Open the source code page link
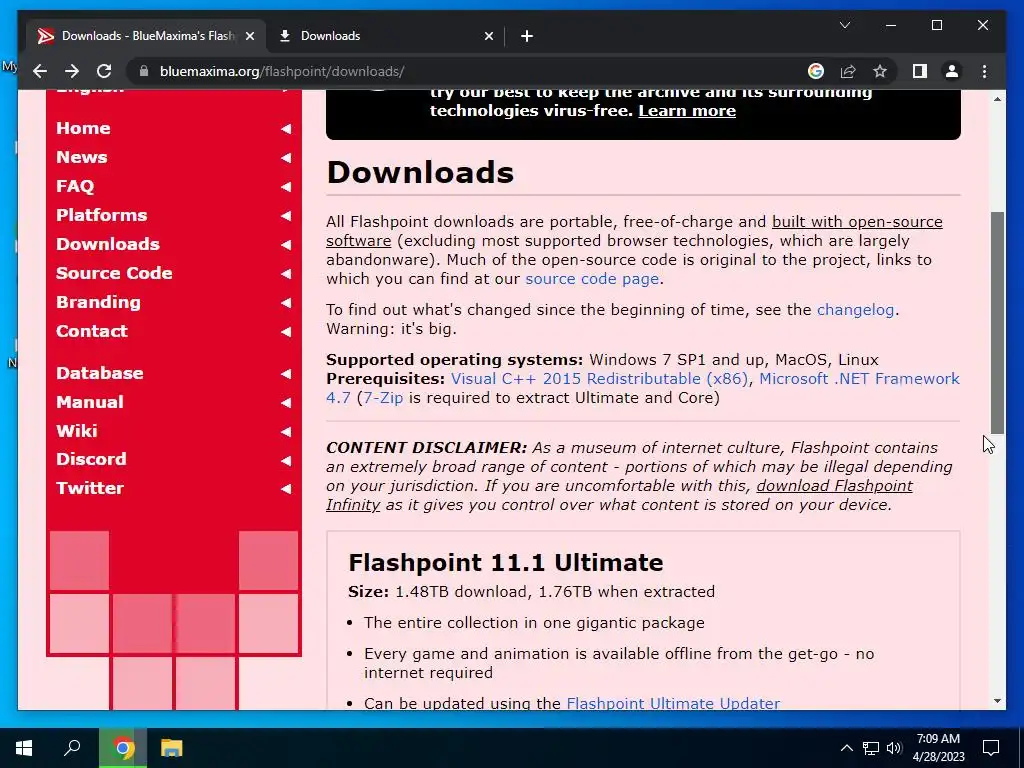Screen dimensions: 1024x768 tap(592, 279)
